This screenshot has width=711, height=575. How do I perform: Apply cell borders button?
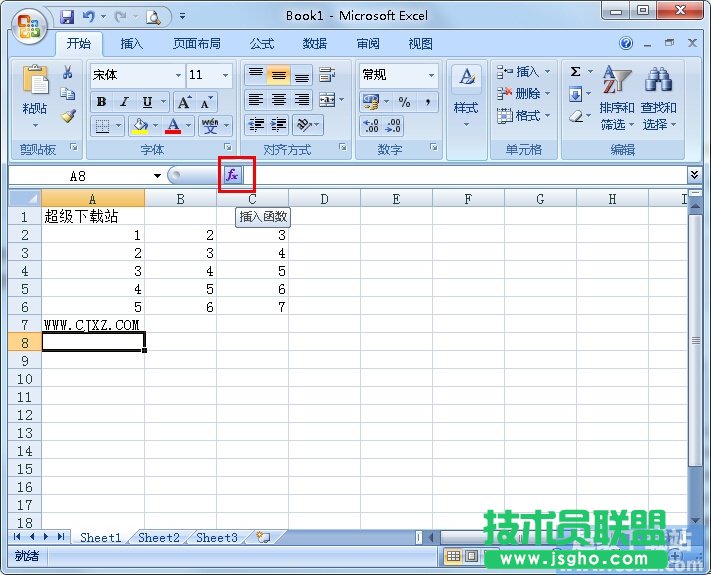[x=102, y=125]
